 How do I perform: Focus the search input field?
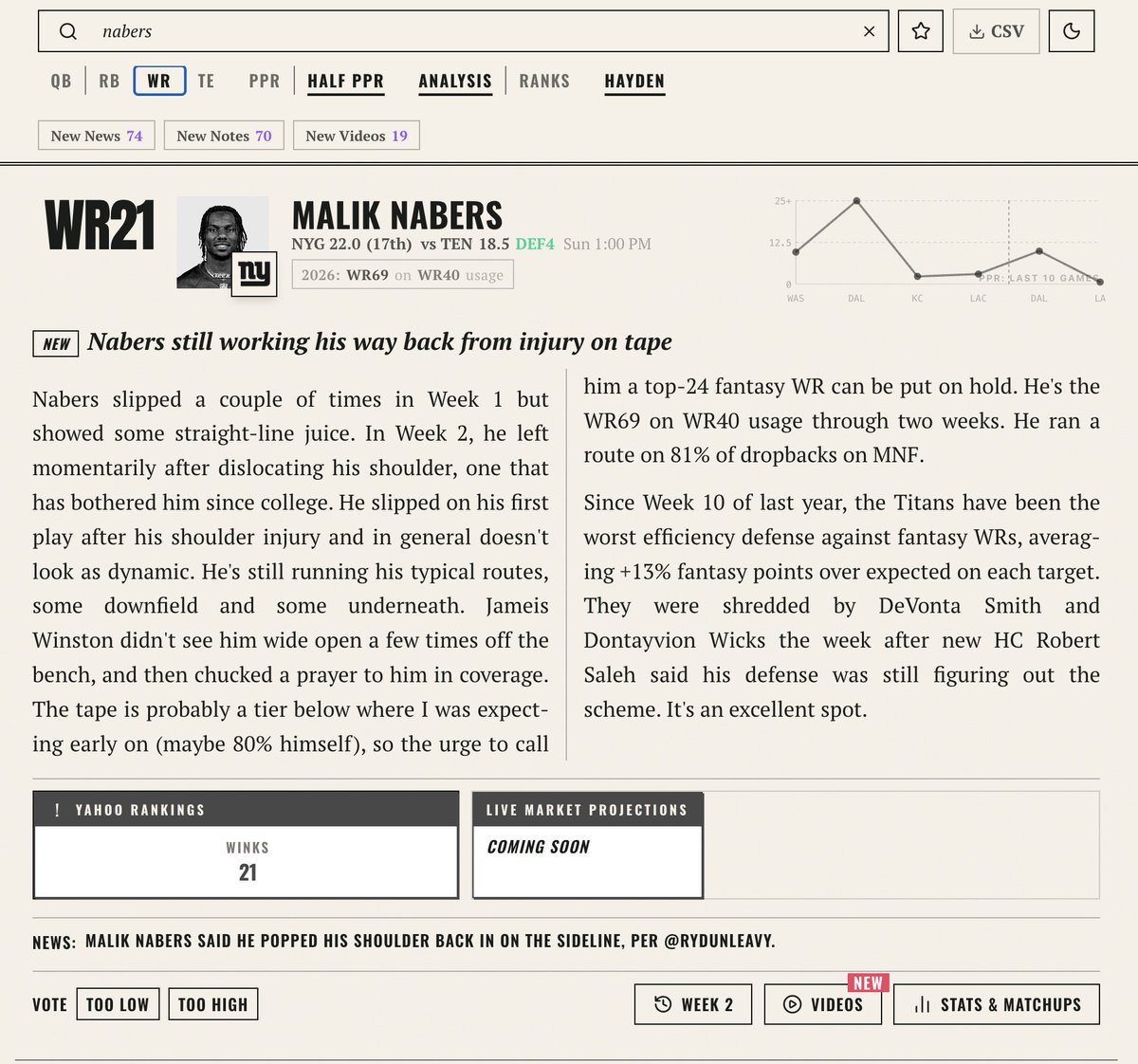tap(464, 31)
